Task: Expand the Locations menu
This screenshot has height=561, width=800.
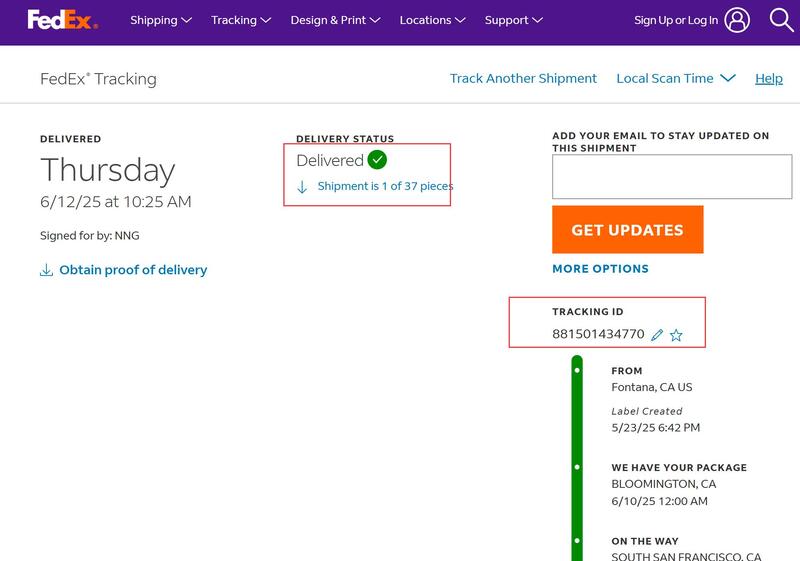Action: 432,20
